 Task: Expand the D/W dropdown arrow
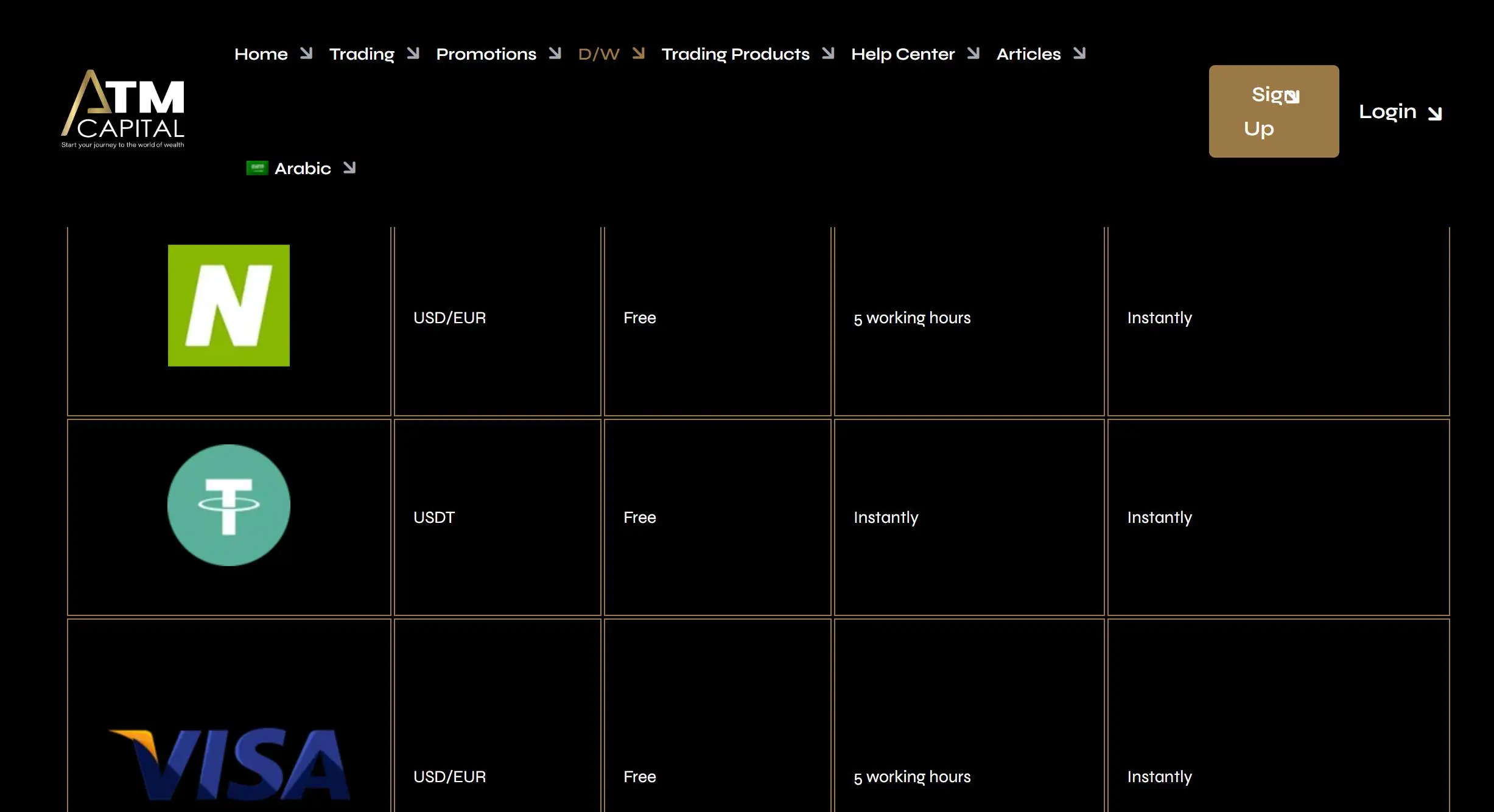[638, 54]
